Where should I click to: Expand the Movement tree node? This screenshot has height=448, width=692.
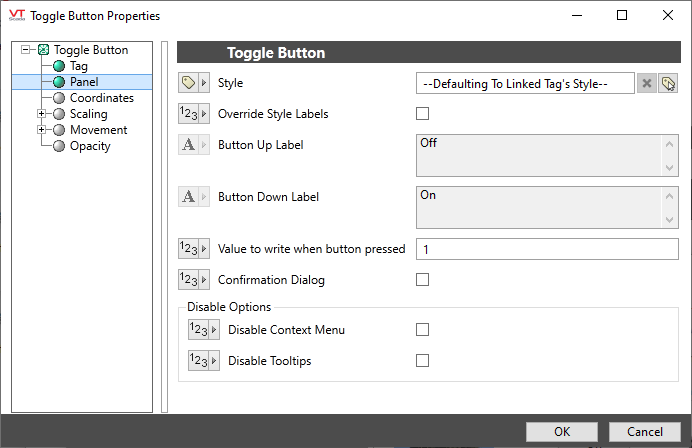[42, 130]
